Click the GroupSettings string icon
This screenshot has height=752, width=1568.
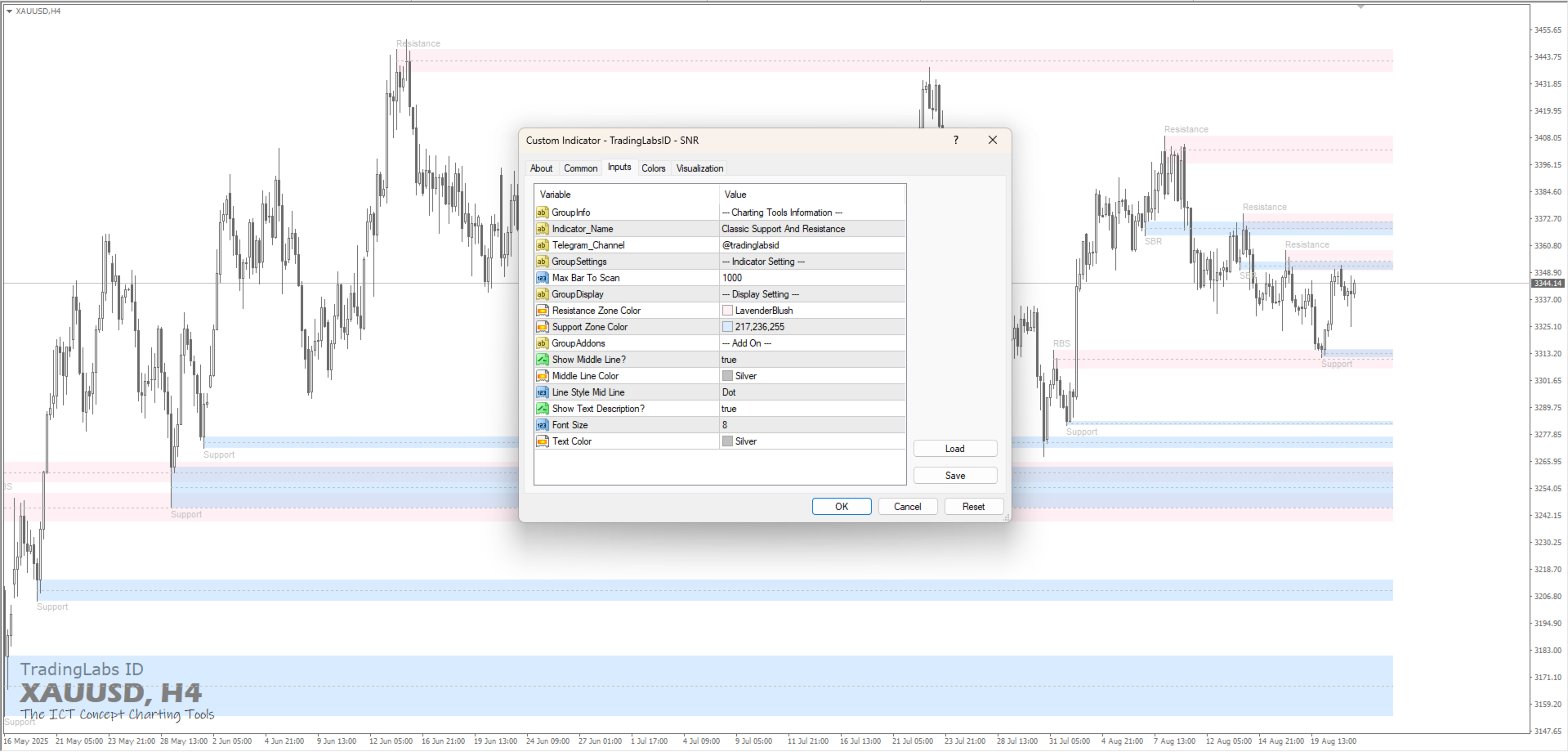tap(542, 262)
